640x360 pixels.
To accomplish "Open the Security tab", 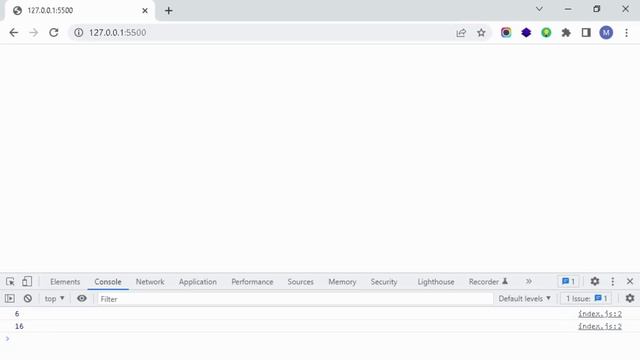I will click(x=384, y=282).
